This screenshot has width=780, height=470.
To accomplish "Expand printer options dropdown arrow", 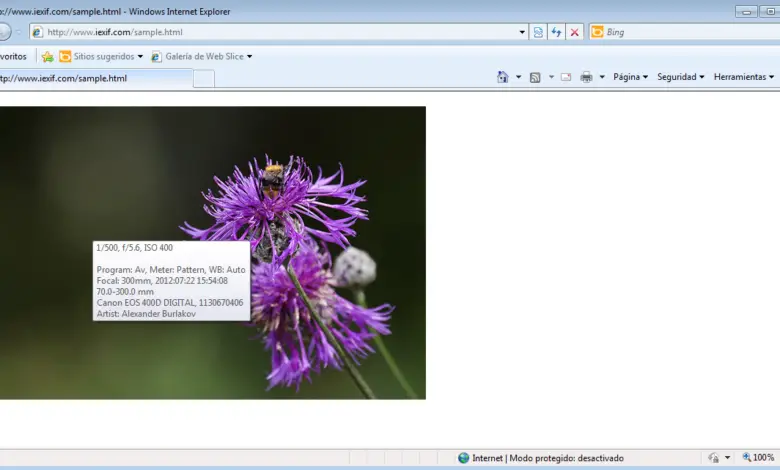I will (x=602, y=77).
